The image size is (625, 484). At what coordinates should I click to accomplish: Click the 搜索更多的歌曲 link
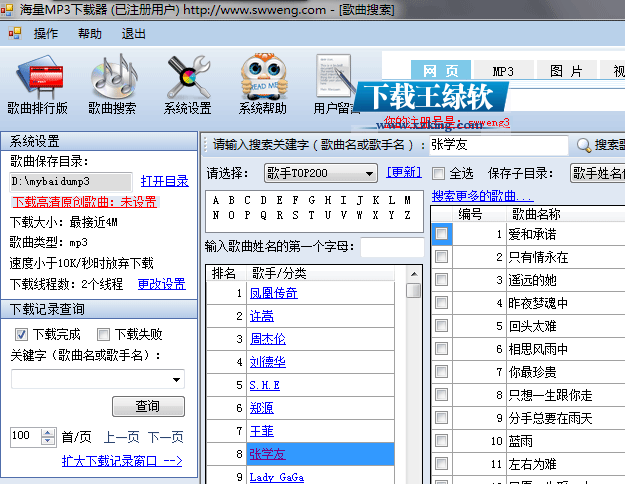482,196
